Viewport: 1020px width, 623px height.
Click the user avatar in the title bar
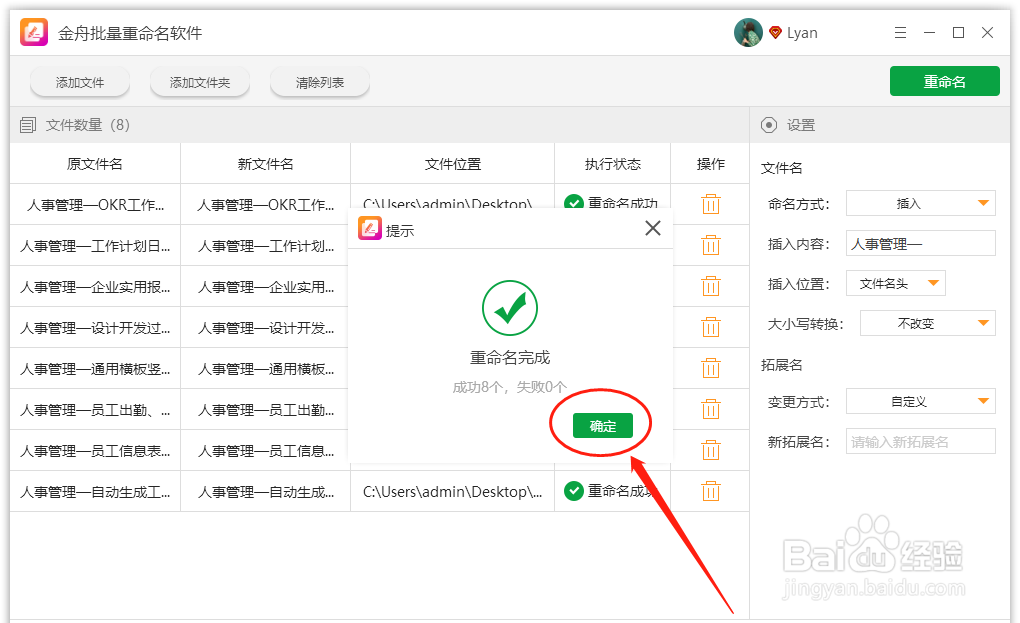click(x=747, y=31)
